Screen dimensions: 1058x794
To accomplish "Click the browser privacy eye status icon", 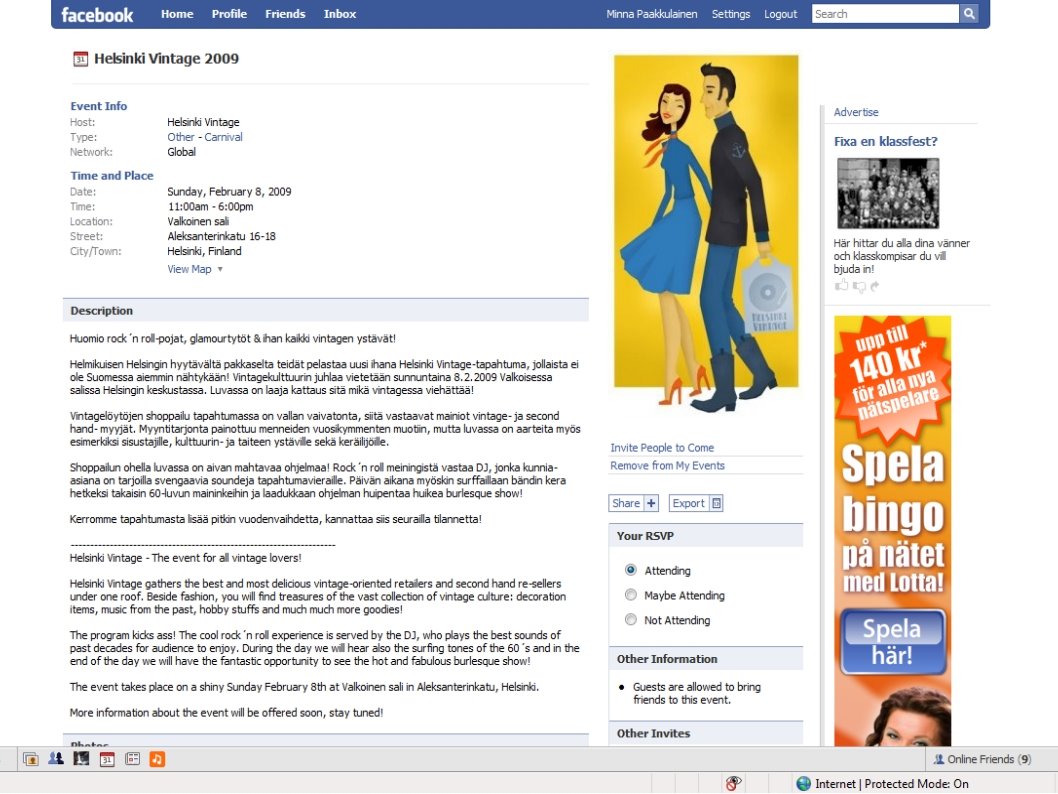I will pyautogui.click(x=733, y=783).
